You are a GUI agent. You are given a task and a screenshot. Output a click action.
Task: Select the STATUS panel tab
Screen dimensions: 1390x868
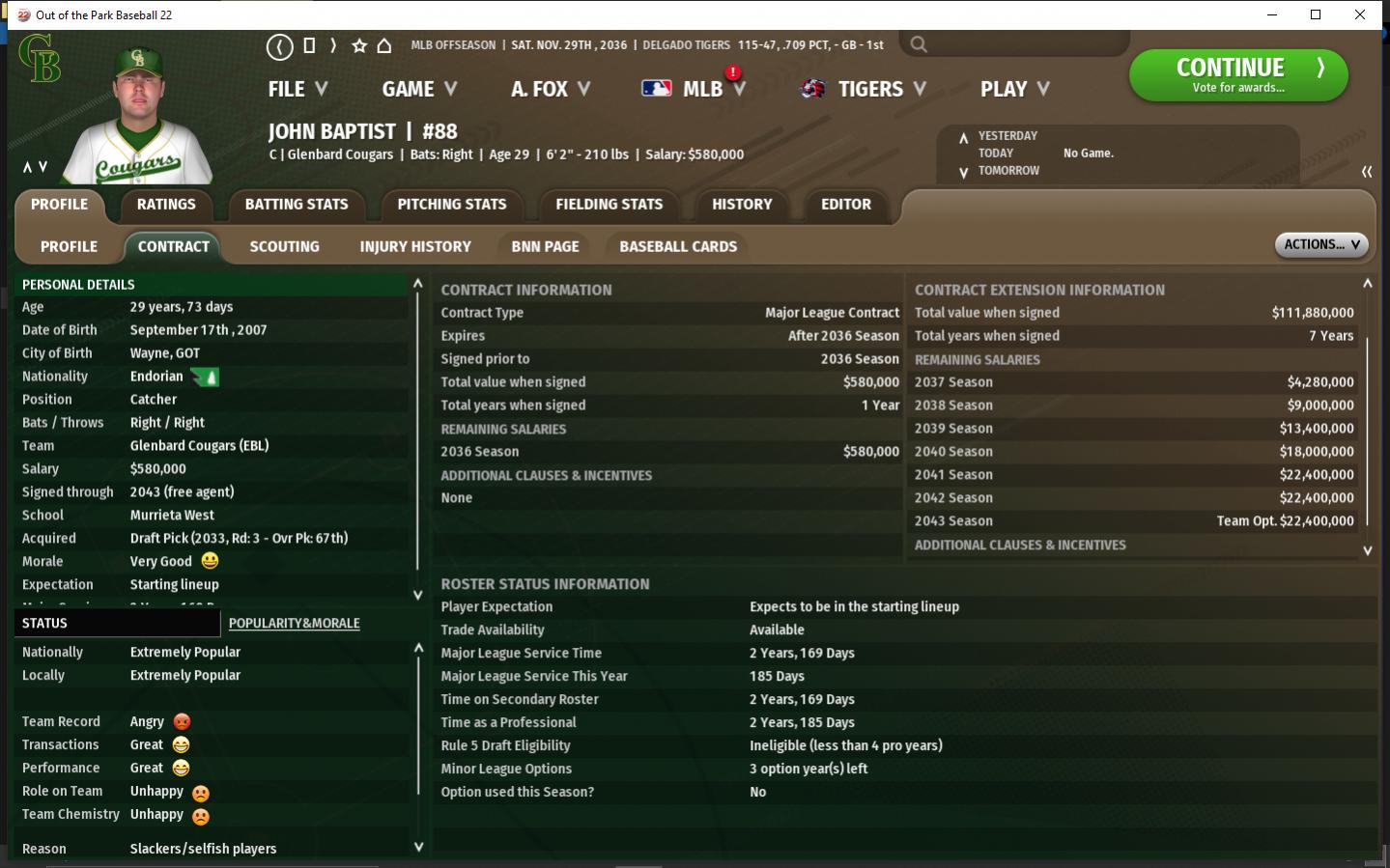tap(117, 624)
